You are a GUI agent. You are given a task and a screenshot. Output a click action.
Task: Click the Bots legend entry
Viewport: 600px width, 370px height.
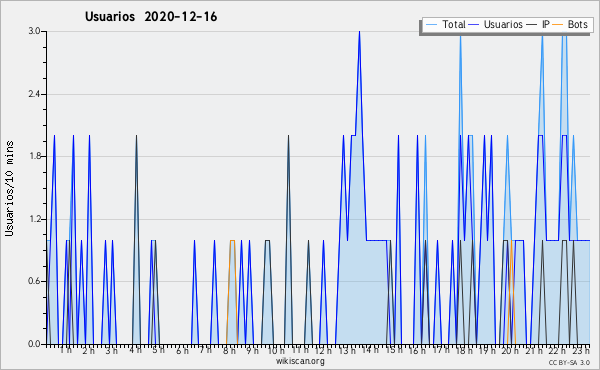pos(570,24)
